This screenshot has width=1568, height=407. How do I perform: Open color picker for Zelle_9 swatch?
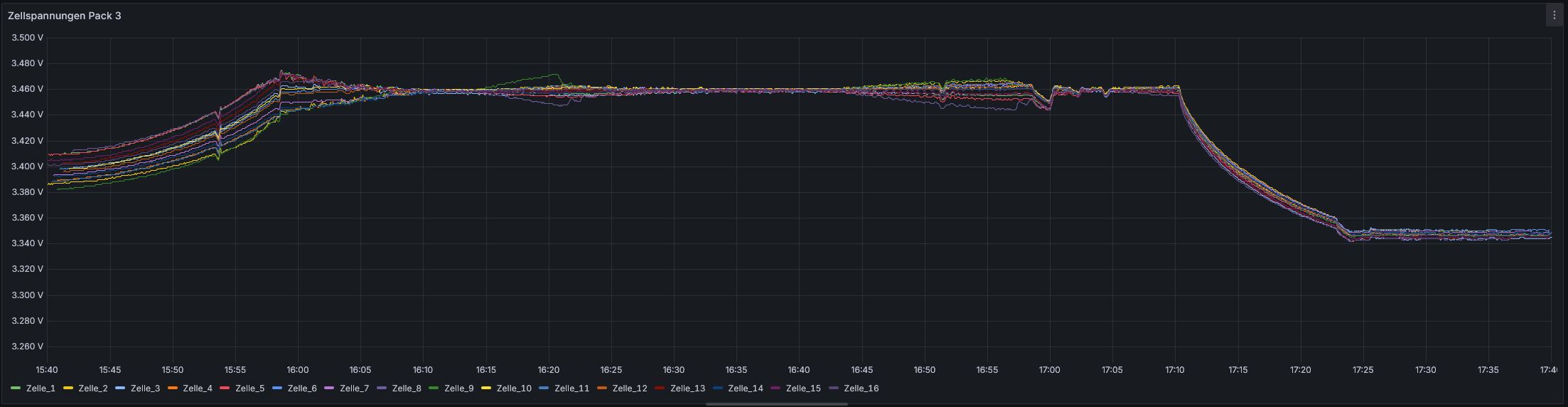pos(434,388)
